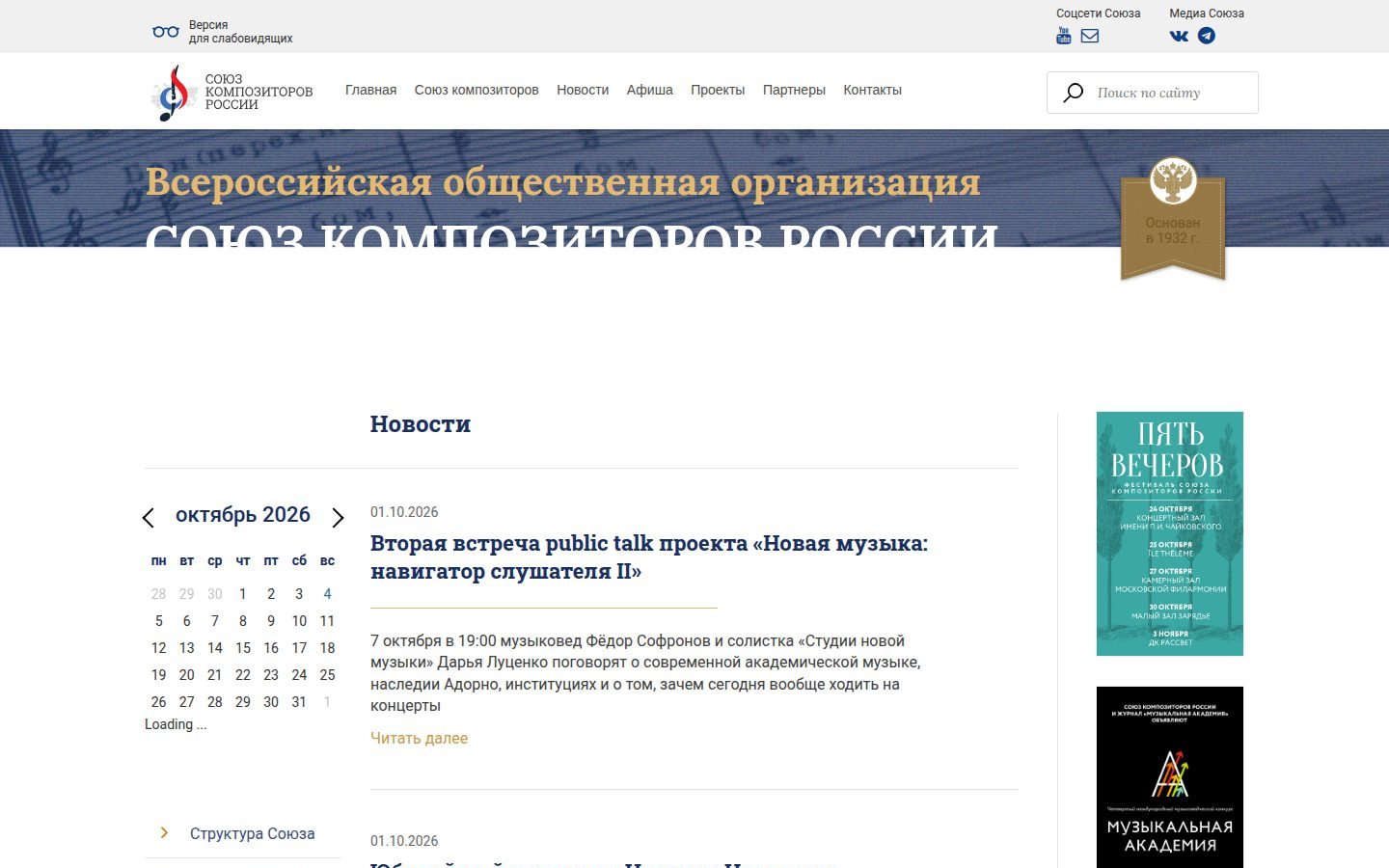Click the email envelope icon
This screenshot has height=868, width=1389.
[x=1090, y=36]
